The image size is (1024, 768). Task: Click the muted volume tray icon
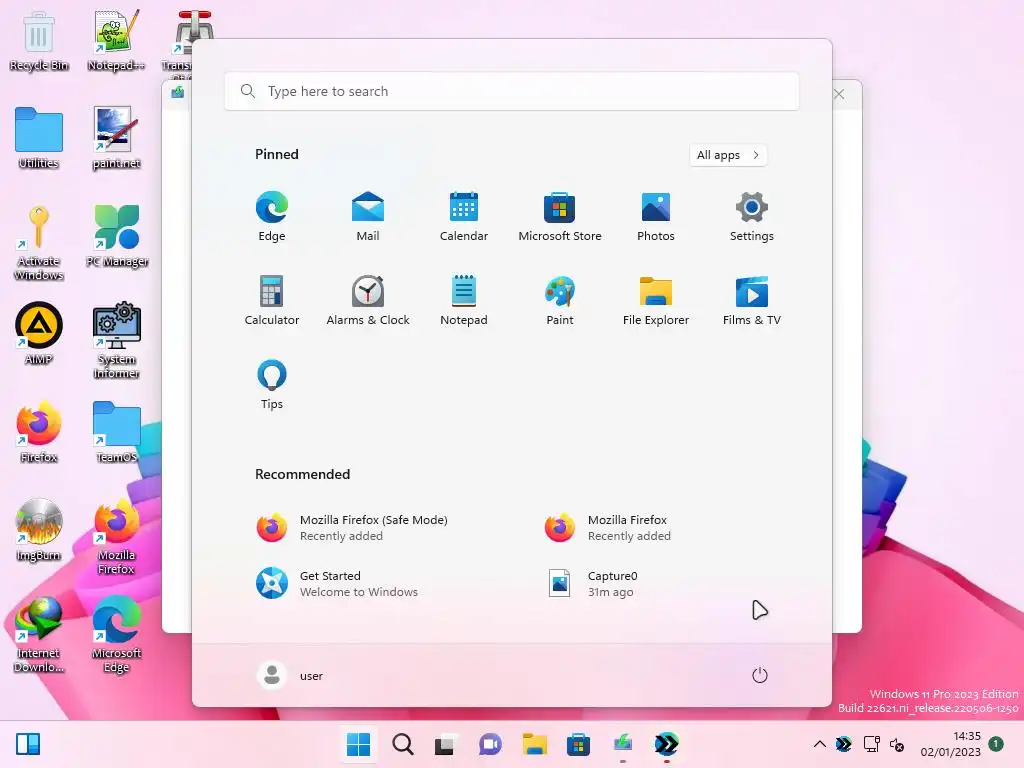(x=897, y=744)
